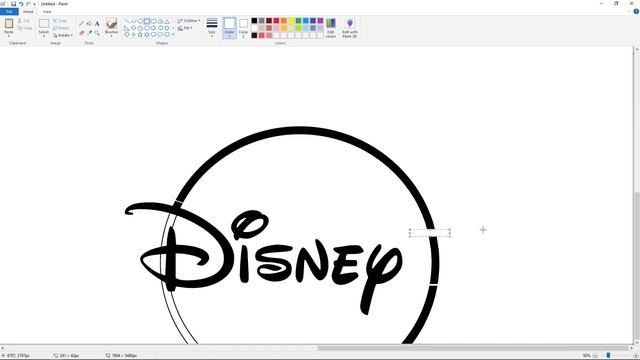
Task: Choose the Diamond shape
Action: click(133, 28)
